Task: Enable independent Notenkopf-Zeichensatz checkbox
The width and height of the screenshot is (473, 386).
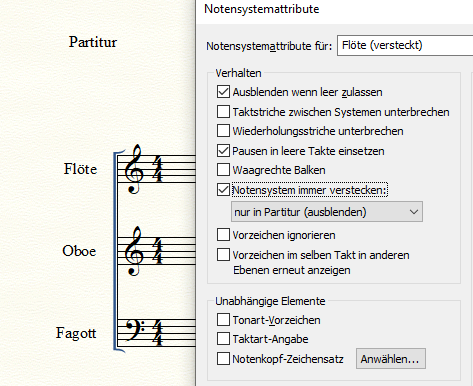Action: click(x=223, y=359)
